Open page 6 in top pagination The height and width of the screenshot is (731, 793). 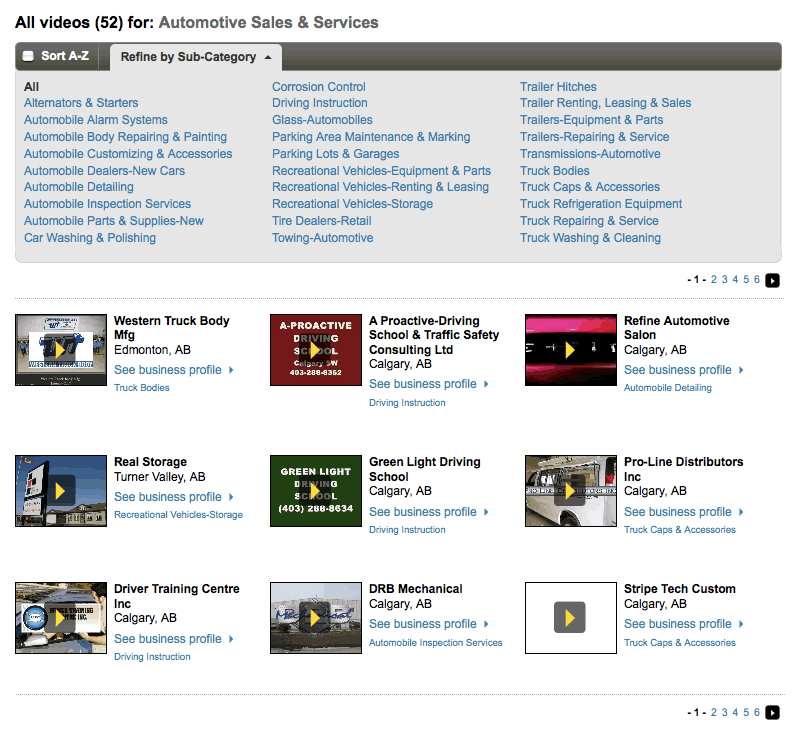coord(757,279)
